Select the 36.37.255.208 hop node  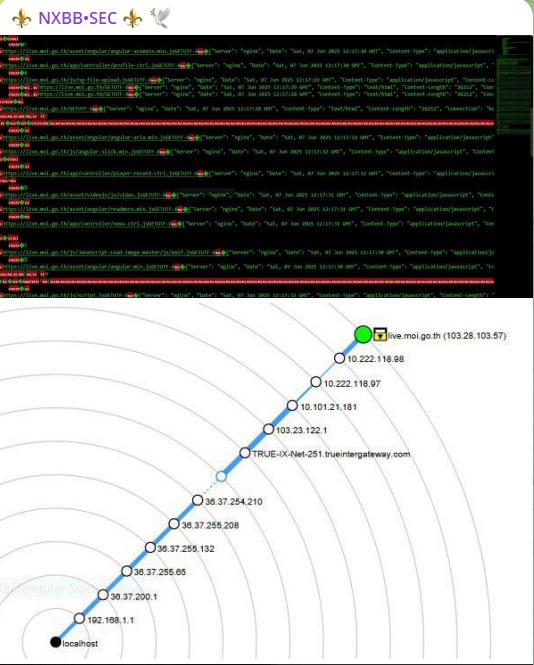click(x=174, y=524)
